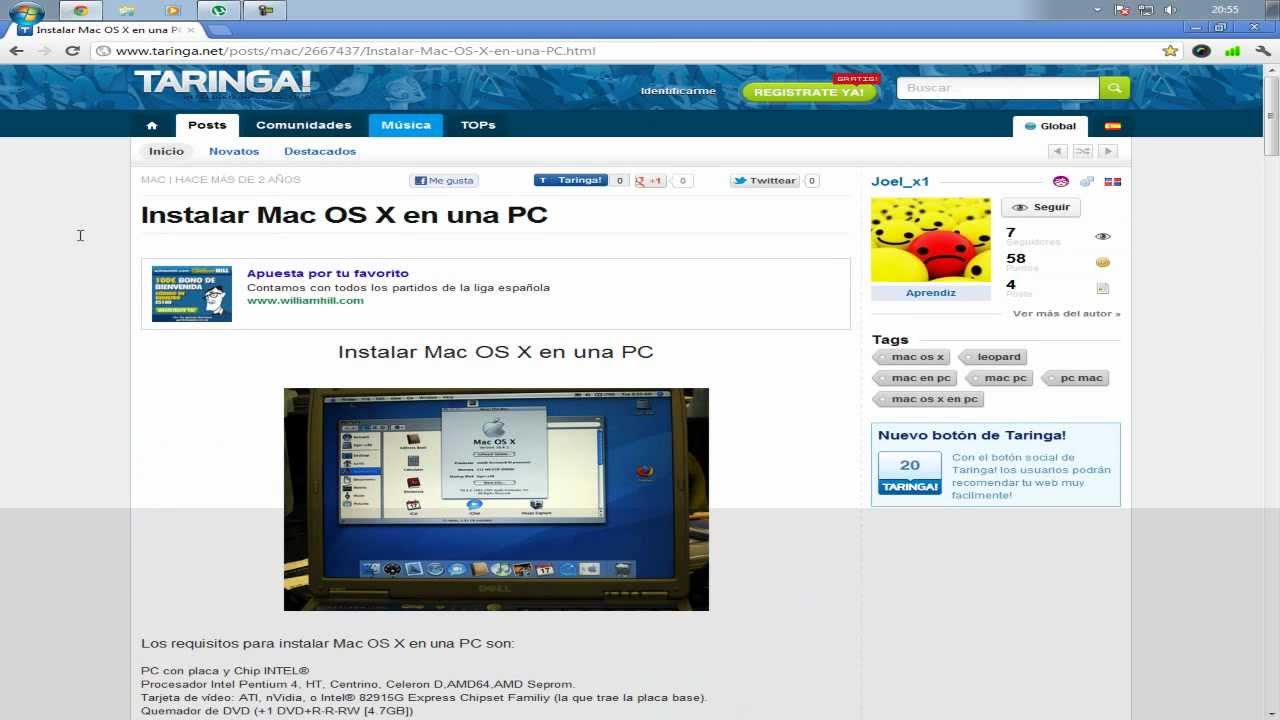Click the Taringa! share button
1280x720 pixels.
(x=571, y=181)
